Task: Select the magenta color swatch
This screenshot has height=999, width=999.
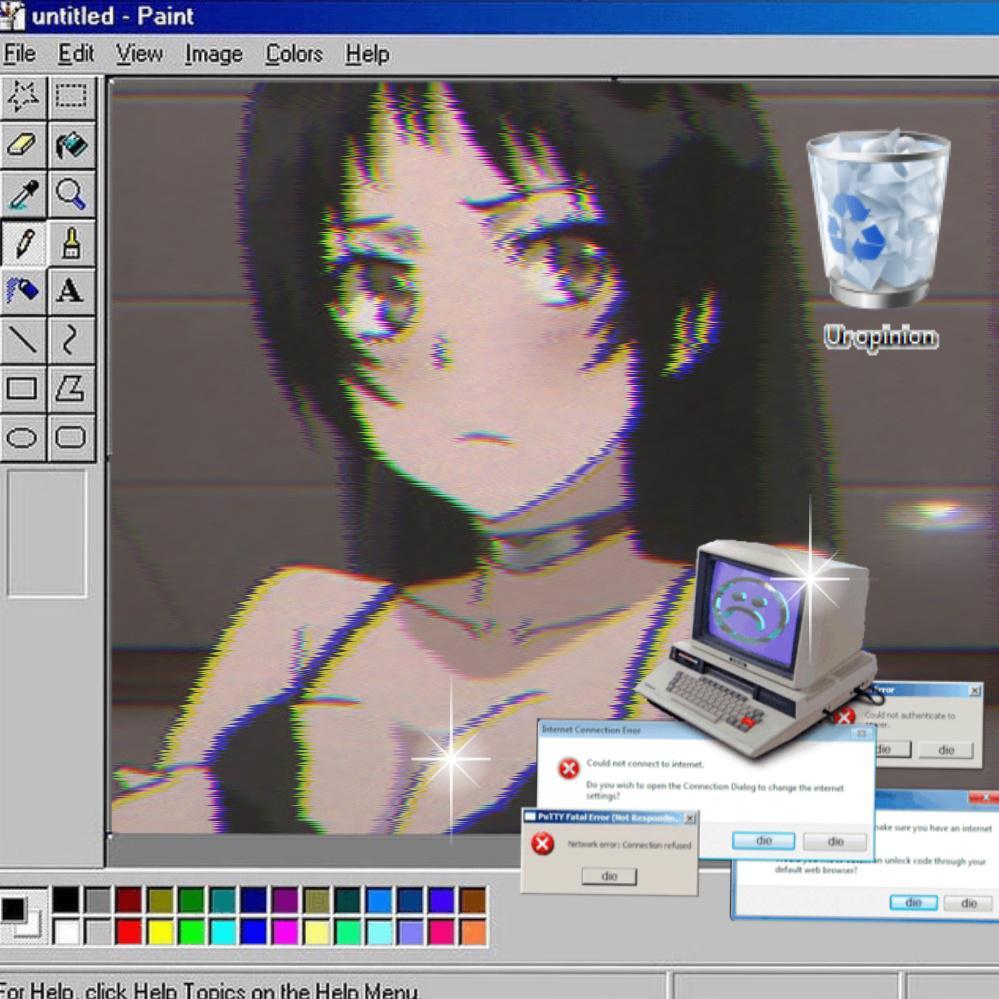Action: [x=285, y=932]
